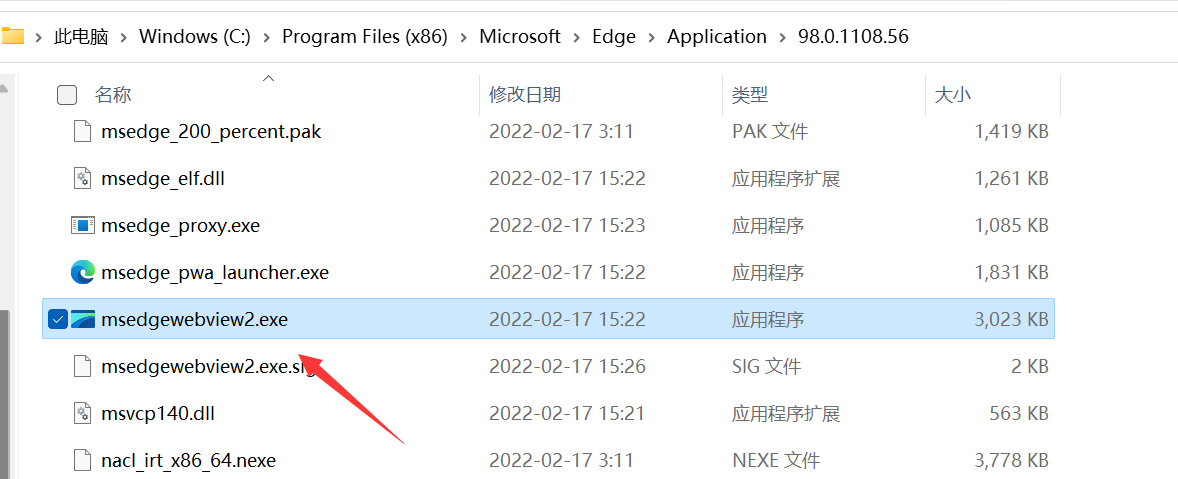The height and width of the screenshot is (479, 1178).
Task: Click the msedge_pwa_launcher.exe Edge icon
Action: pyautogui.click(x=82, y=272)
